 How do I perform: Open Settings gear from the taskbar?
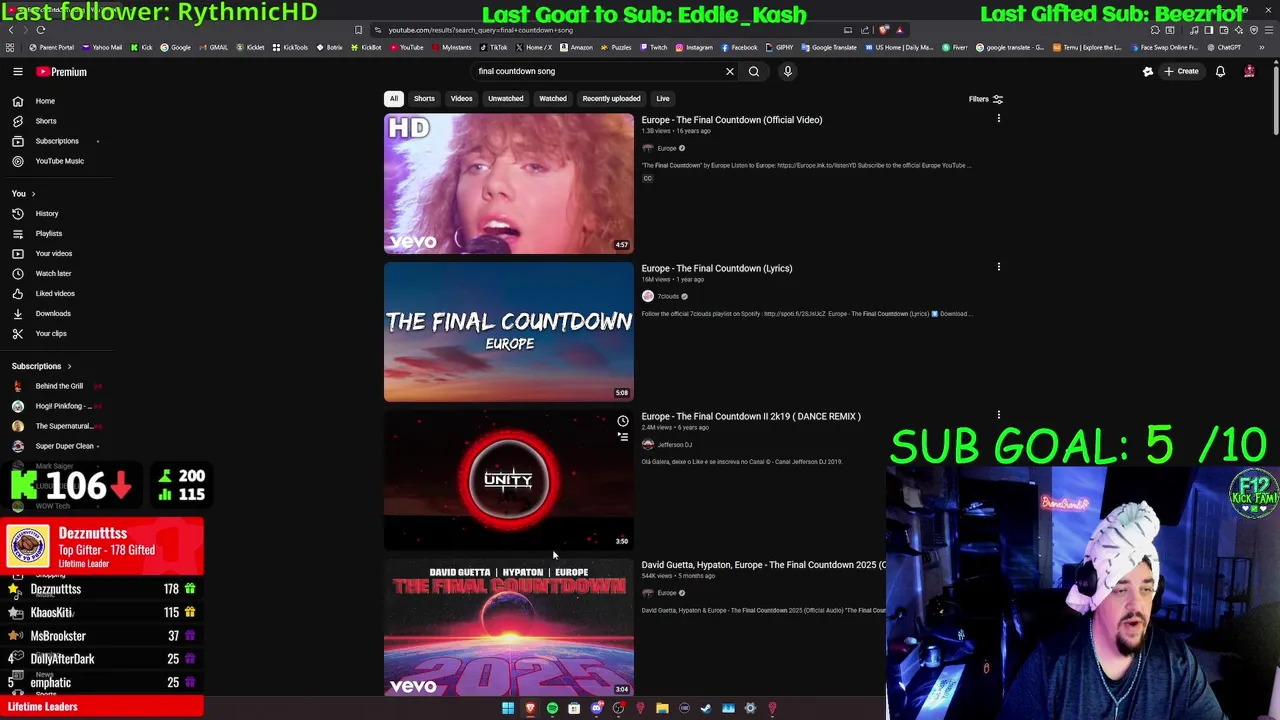coord(750,708)
